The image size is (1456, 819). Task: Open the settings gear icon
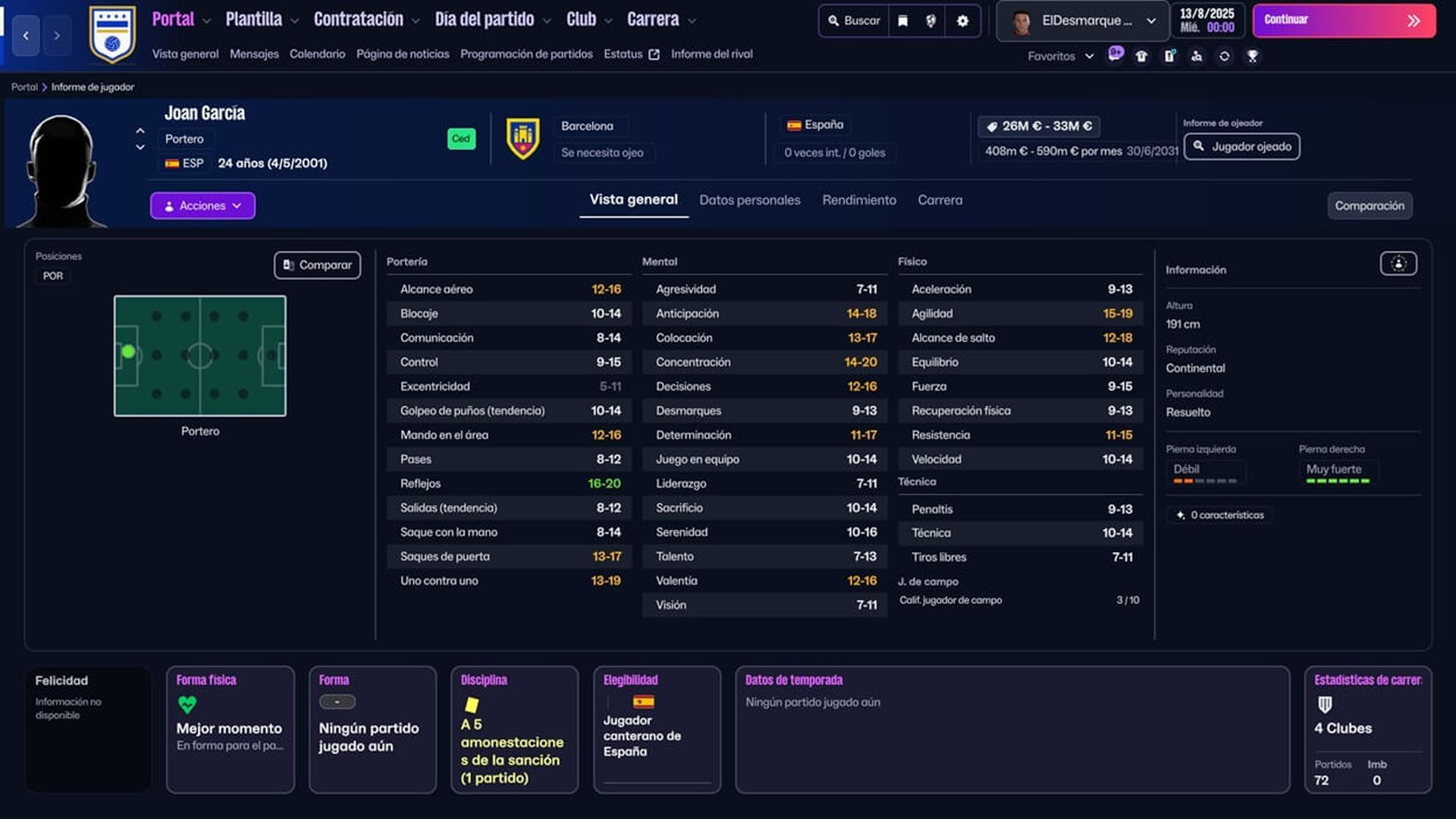(x=962, y=21)
